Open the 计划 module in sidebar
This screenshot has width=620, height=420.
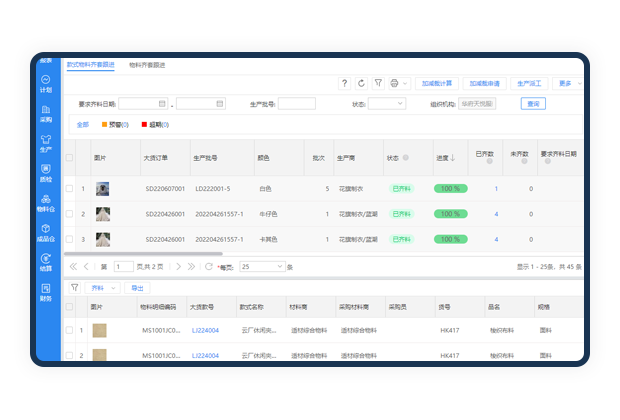pyautogui.click(x=46, y=83)
